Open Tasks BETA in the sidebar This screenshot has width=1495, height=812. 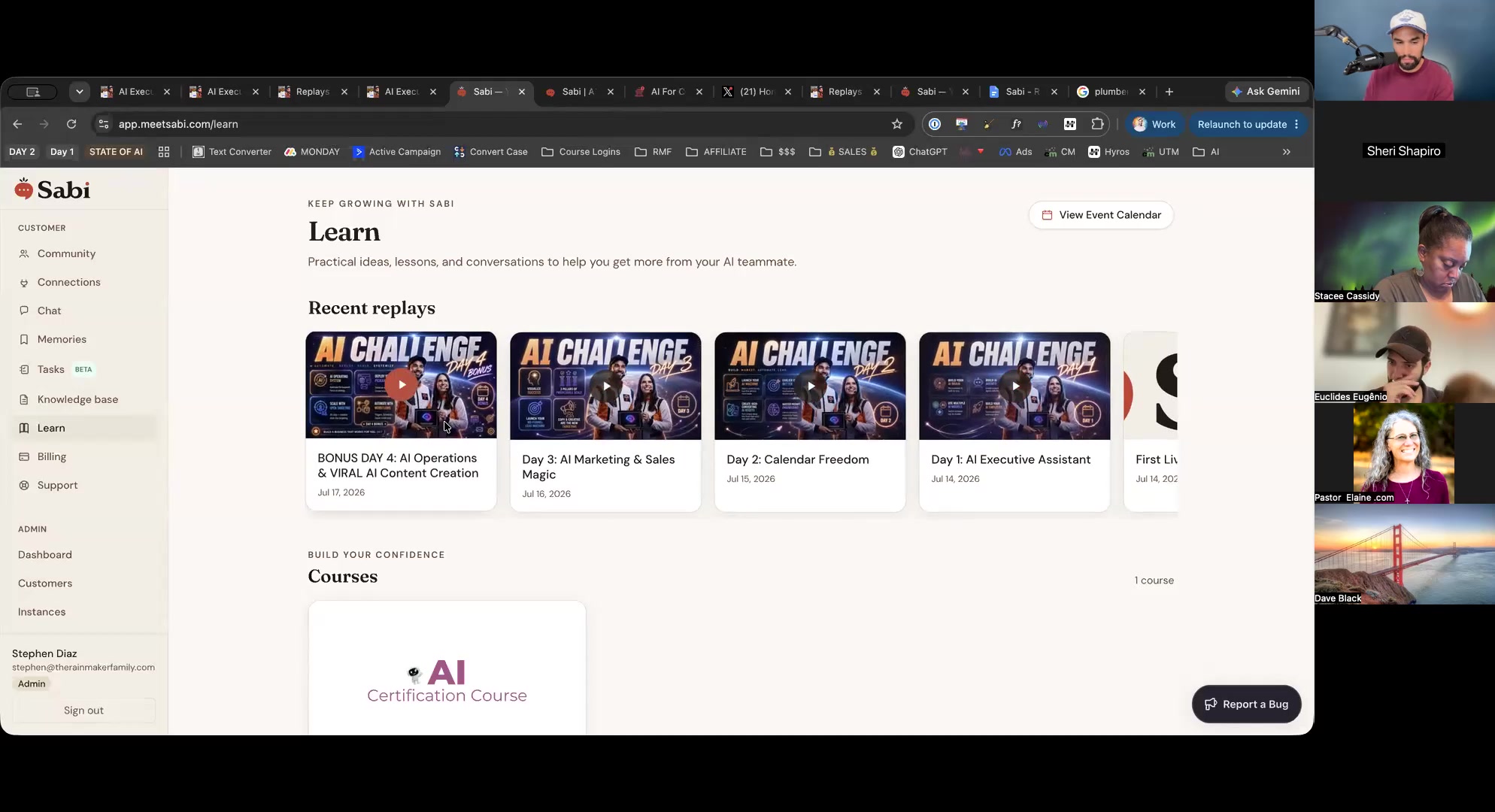click(83, 369)
